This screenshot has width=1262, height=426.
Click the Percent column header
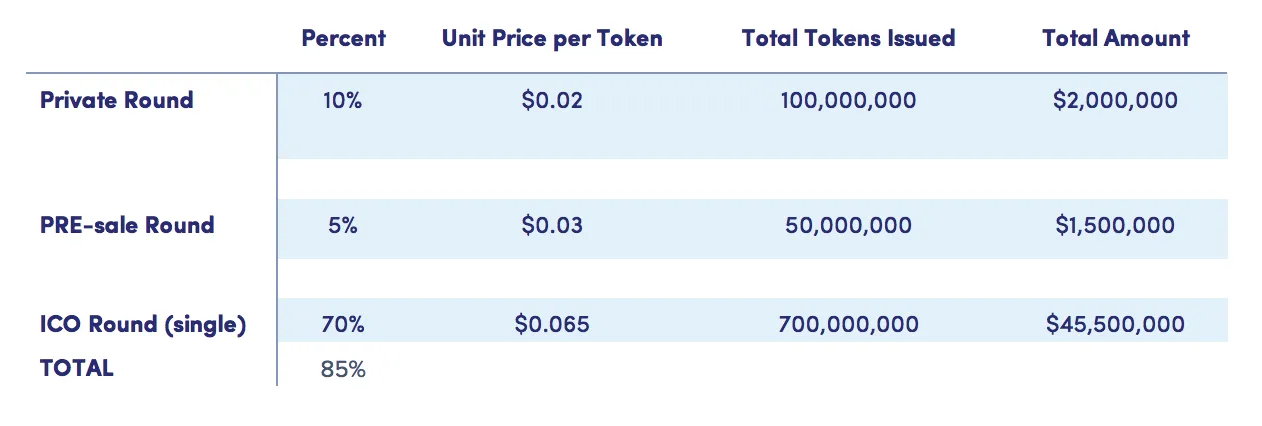pyautogui.click(x=343, y=38)
